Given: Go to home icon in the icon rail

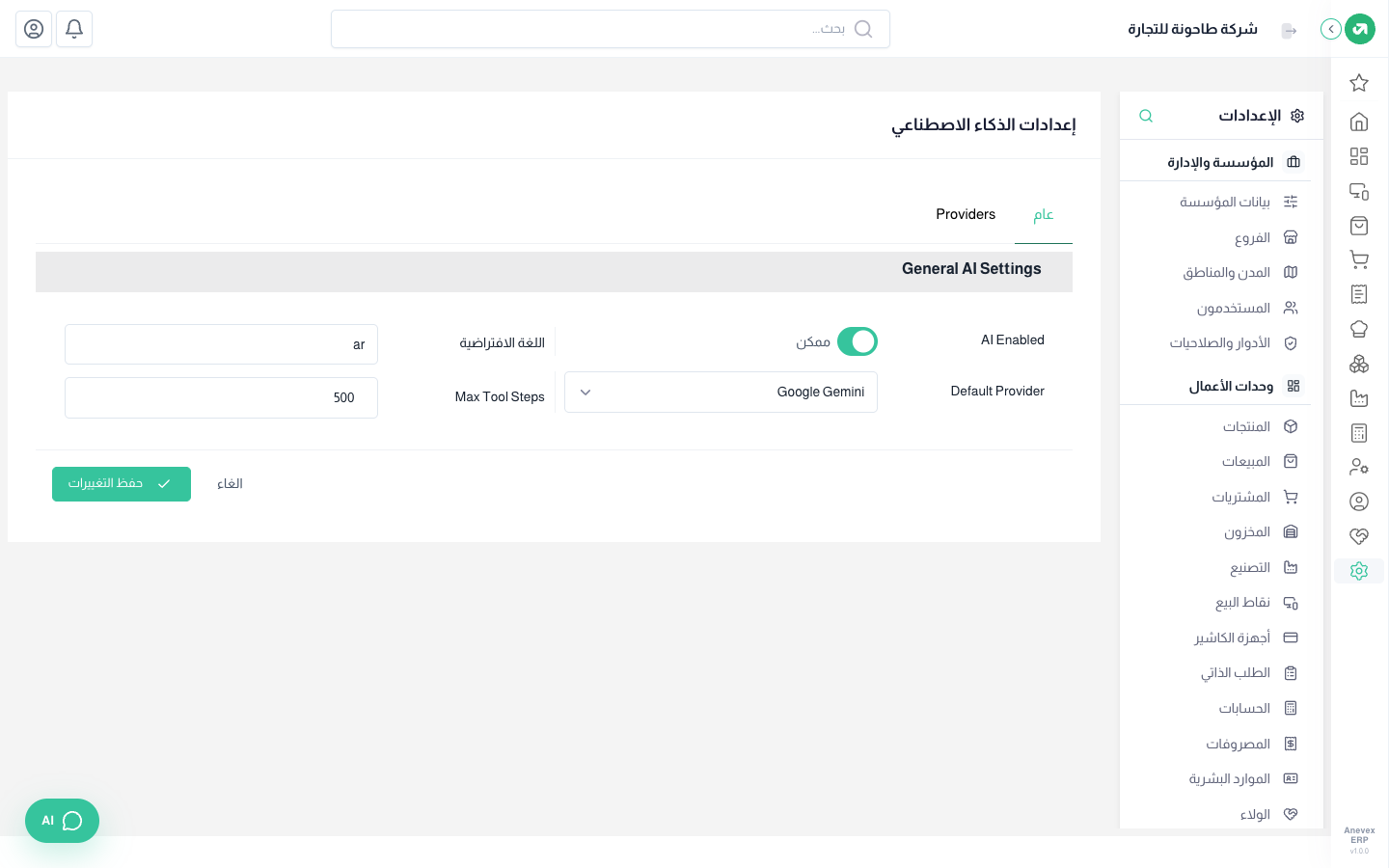Looking at the screenshot, I should click(x=1359, y=122).
